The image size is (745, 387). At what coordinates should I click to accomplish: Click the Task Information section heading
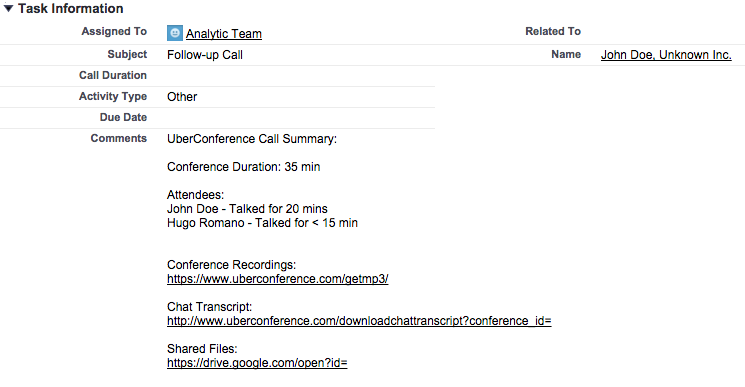71,9
